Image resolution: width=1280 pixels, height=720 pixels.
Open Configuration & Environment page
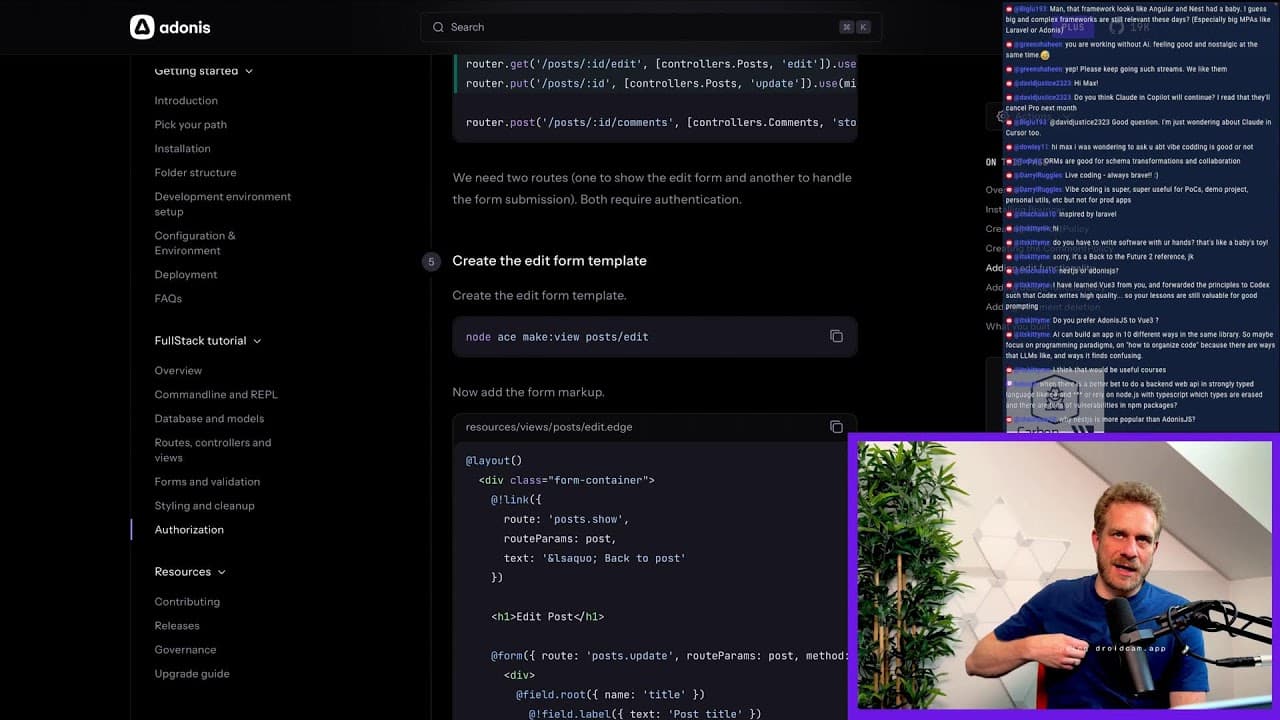(195, 243)
